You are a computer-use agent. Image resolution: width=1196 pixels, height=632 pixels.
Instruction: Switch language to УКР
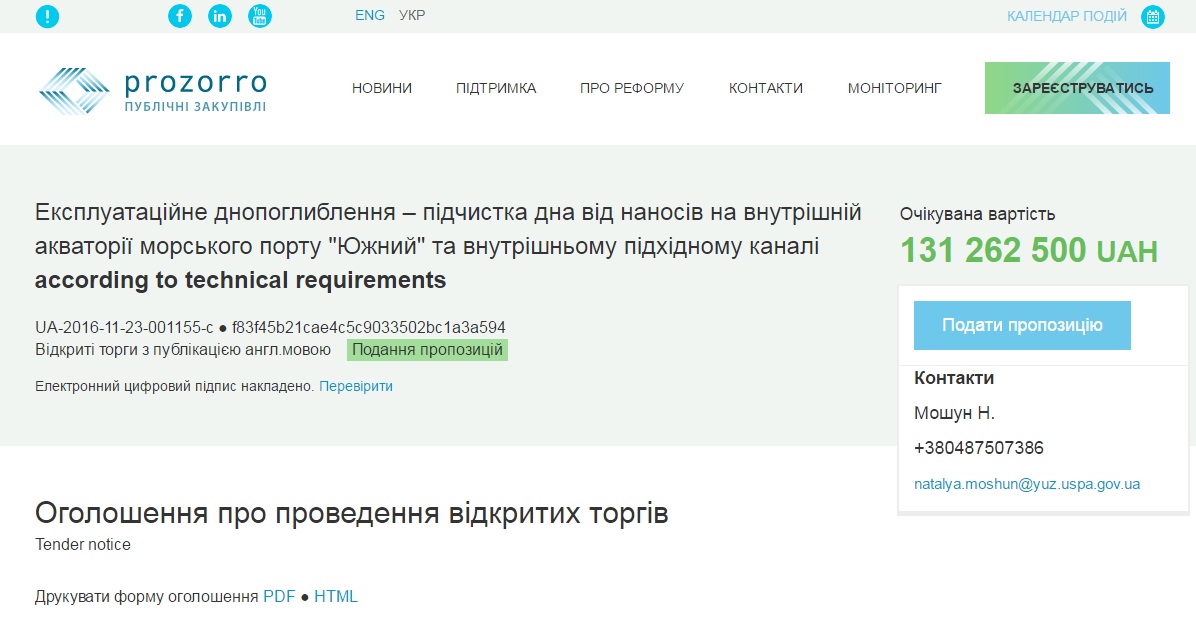click(412, 16)
